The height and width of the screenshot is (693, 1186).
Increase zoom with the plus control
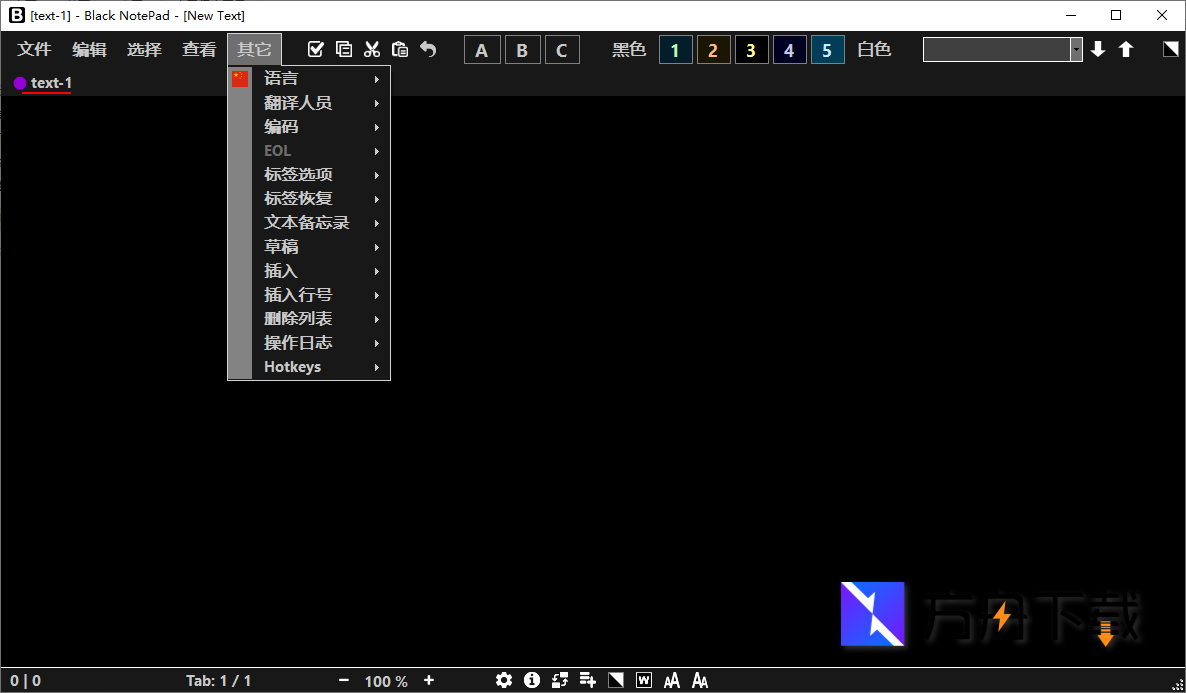428,680
